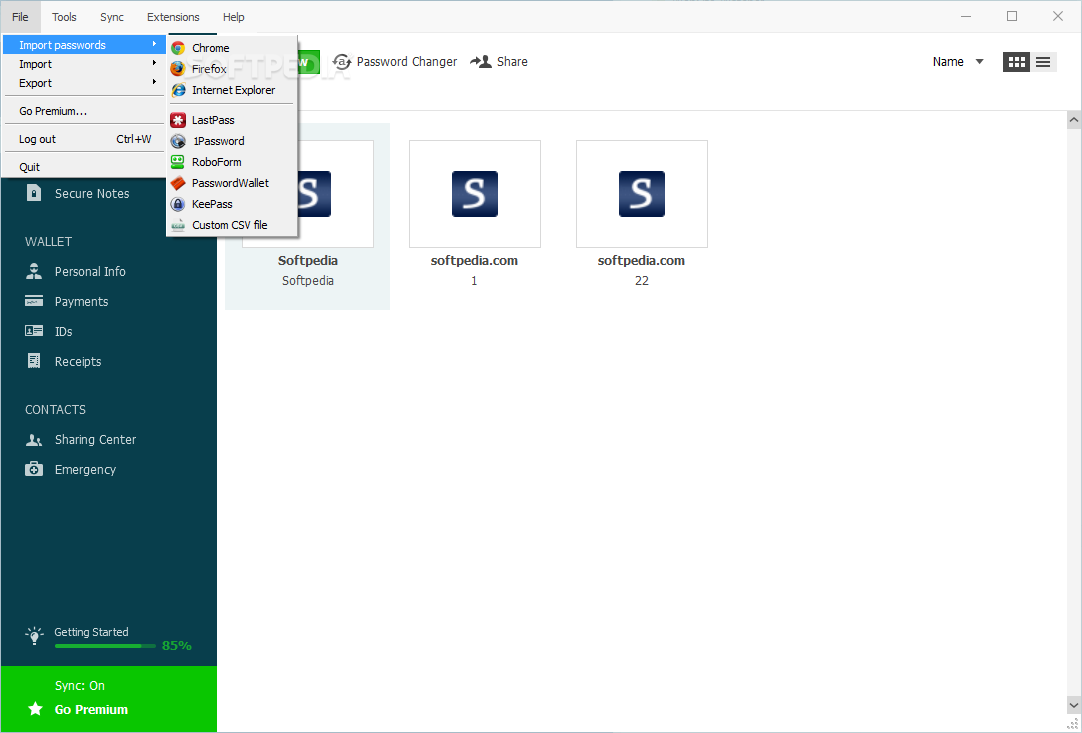Open the Help menu
This screenshot has width=1082, height=733.
tap(233, 17)
